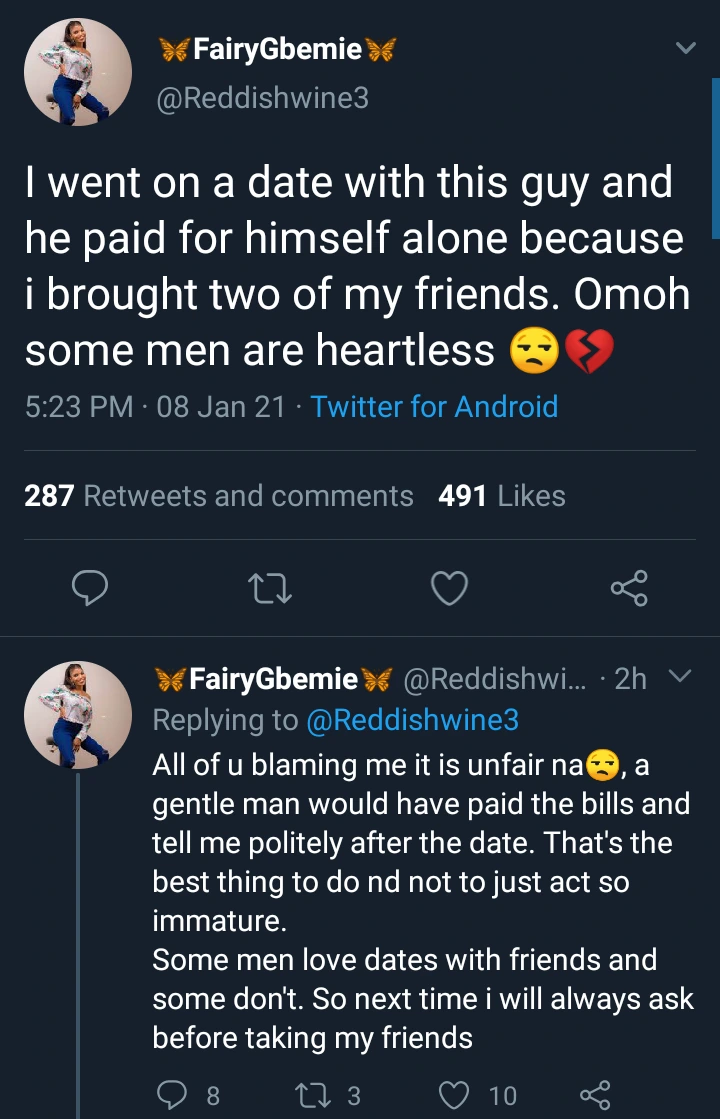Open the reply author's profile picture
Viewport: 720px width, 1119px height.
pos(78,714)
